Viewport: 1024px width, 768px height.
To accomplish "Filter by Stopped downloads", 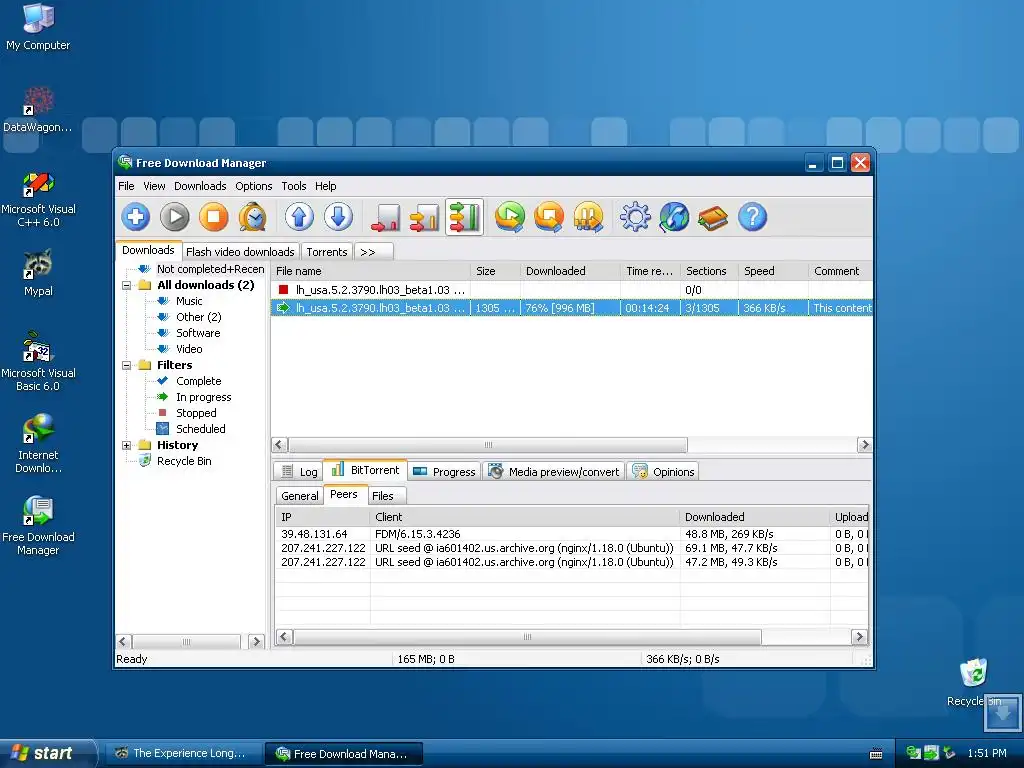I will [x=196, y=413].
